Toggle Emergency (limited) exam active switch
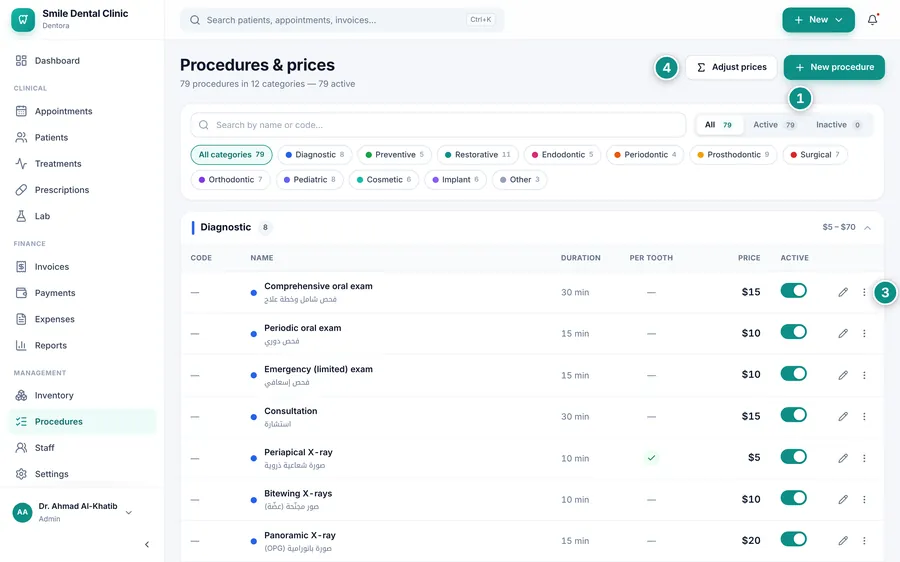Image resolution: width=900 pixels, height=562 pixels. tap(793, 374)
